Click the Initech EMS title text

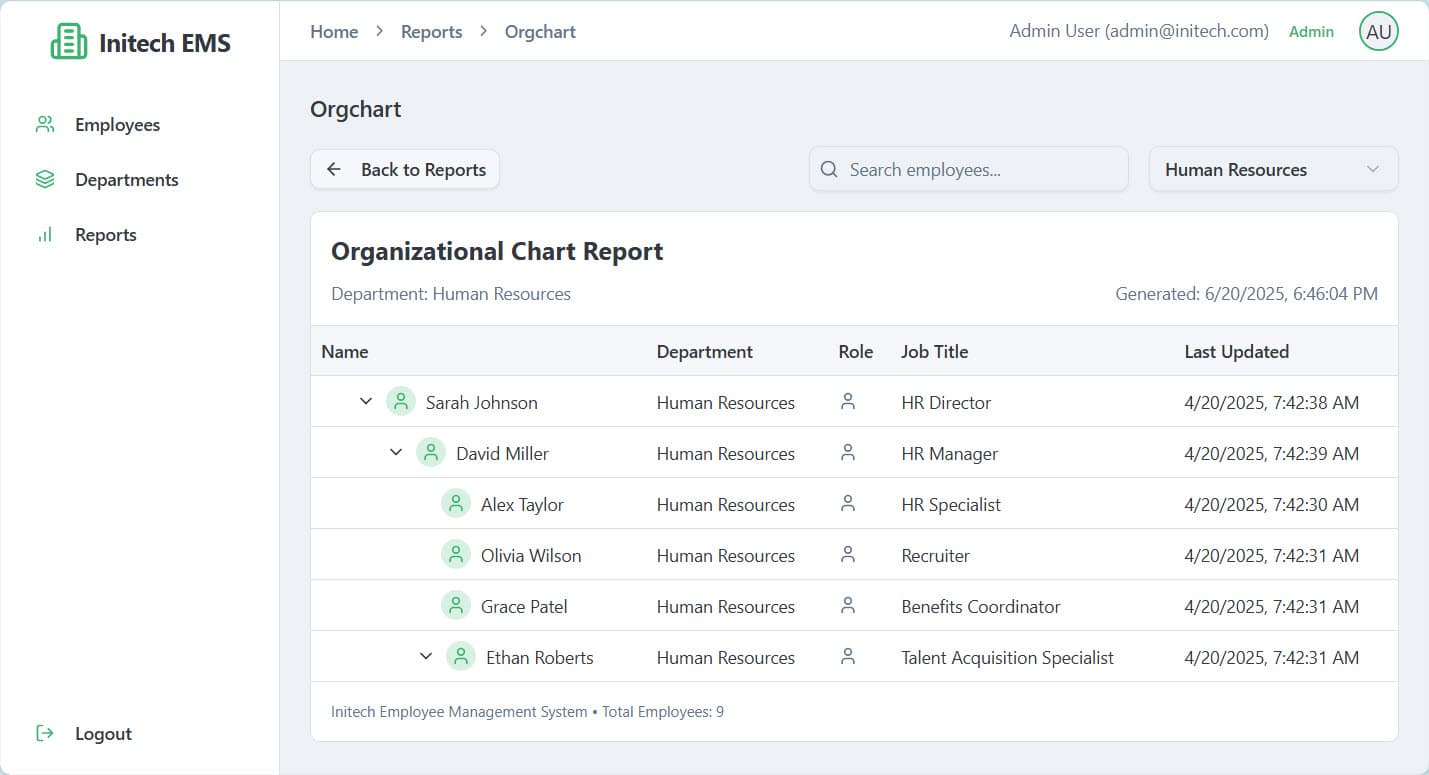click(165, 43)
